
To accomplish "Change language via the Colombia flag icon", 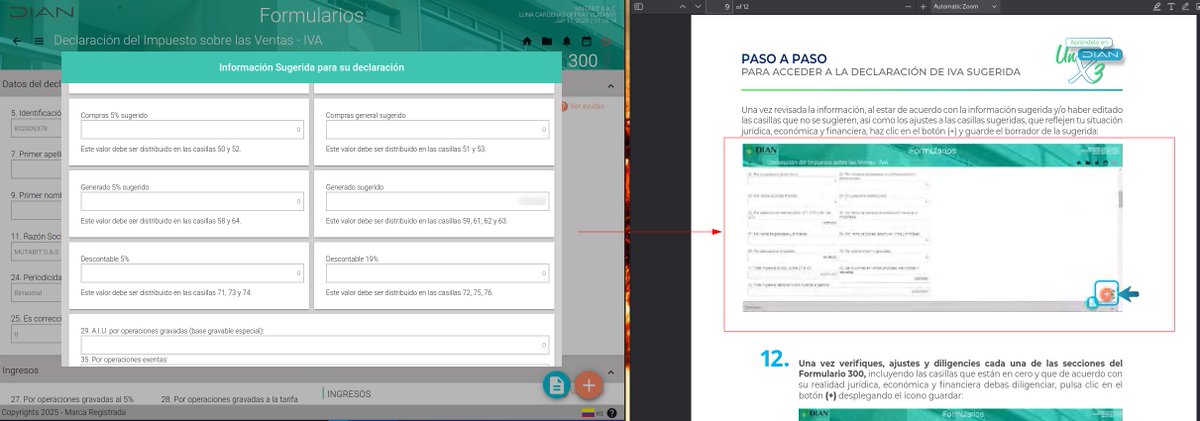I will [x=587, y=413].
